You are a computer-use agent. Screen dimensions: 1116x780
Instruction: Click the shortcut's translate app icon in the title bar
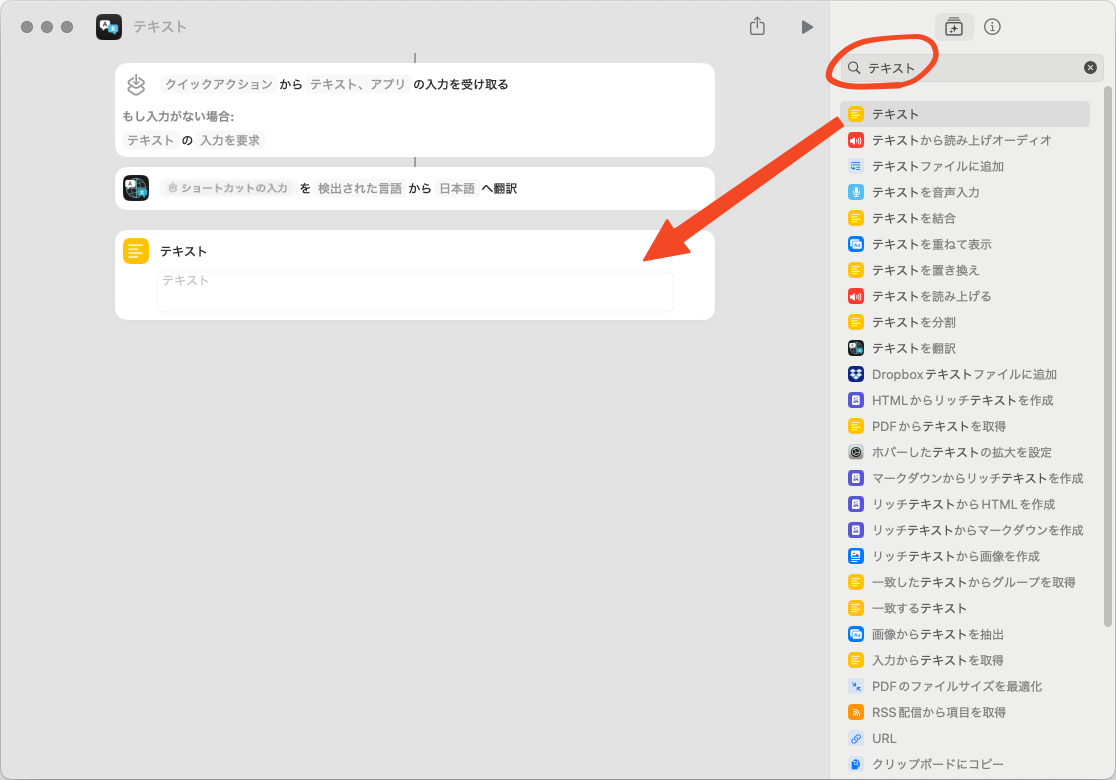(109, 27)
